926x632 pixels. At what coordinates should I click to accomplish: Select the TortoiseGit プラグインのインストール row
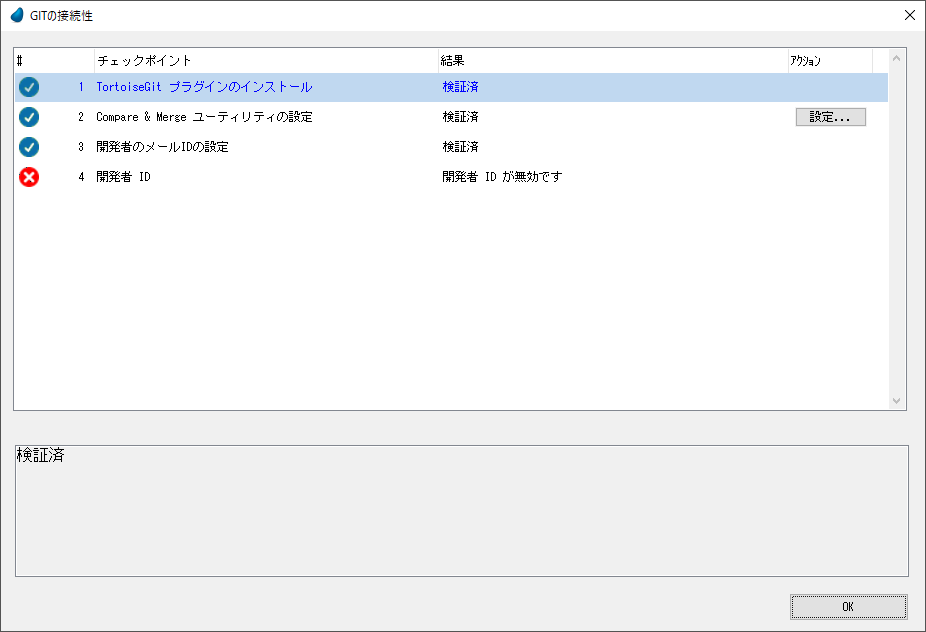204,87
